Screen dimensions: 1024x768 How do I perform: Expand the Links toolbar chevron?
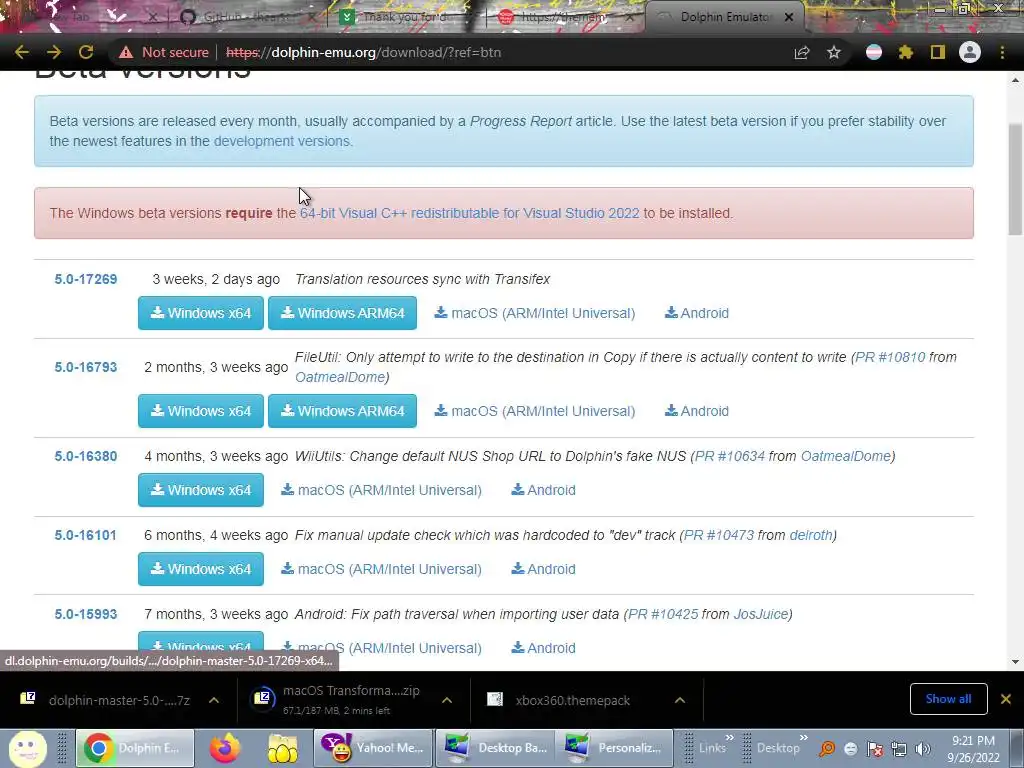tap(729, 737)
